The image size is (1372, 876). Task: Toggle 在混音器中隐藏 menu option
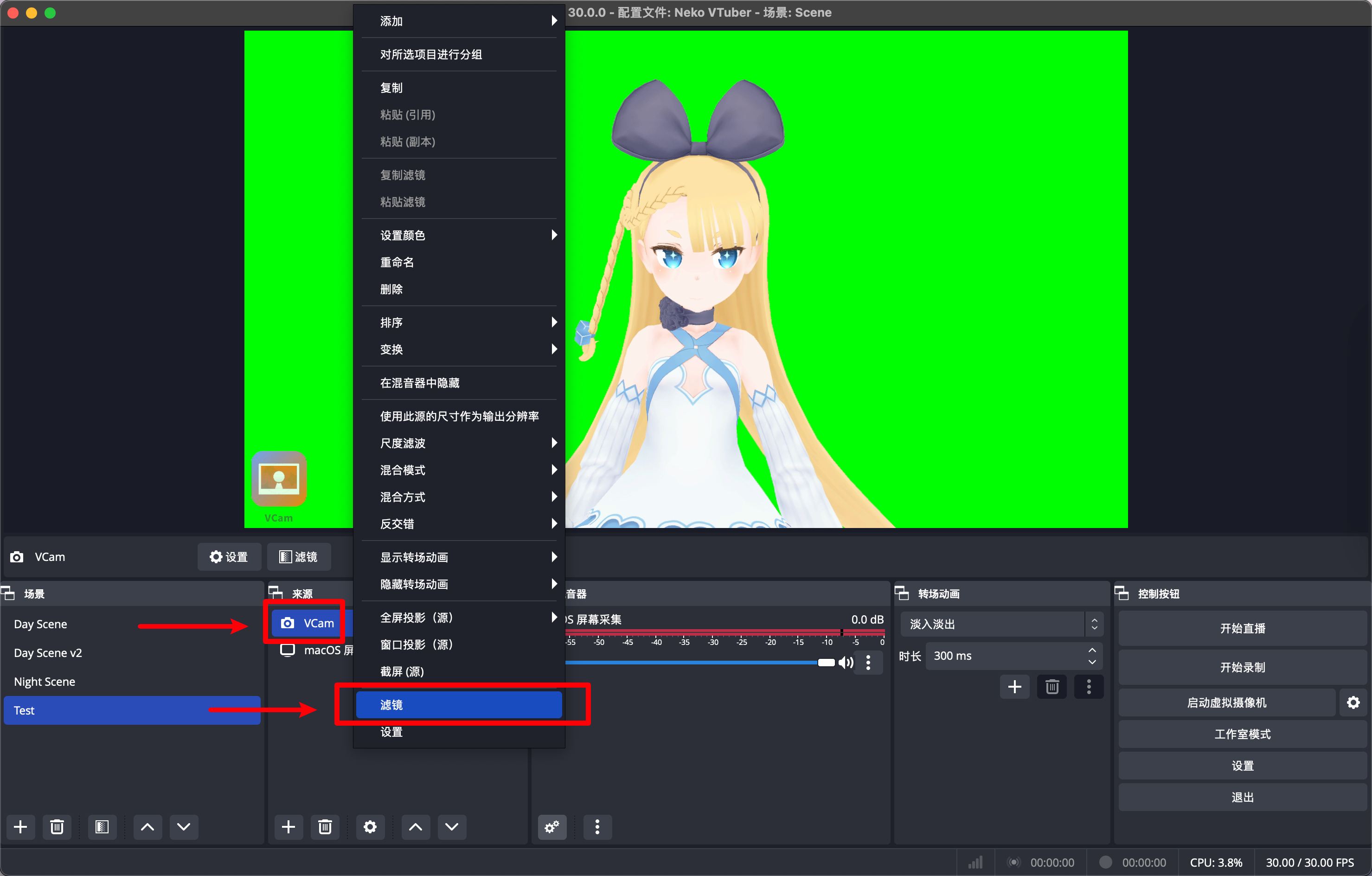(x=419, y=383)
